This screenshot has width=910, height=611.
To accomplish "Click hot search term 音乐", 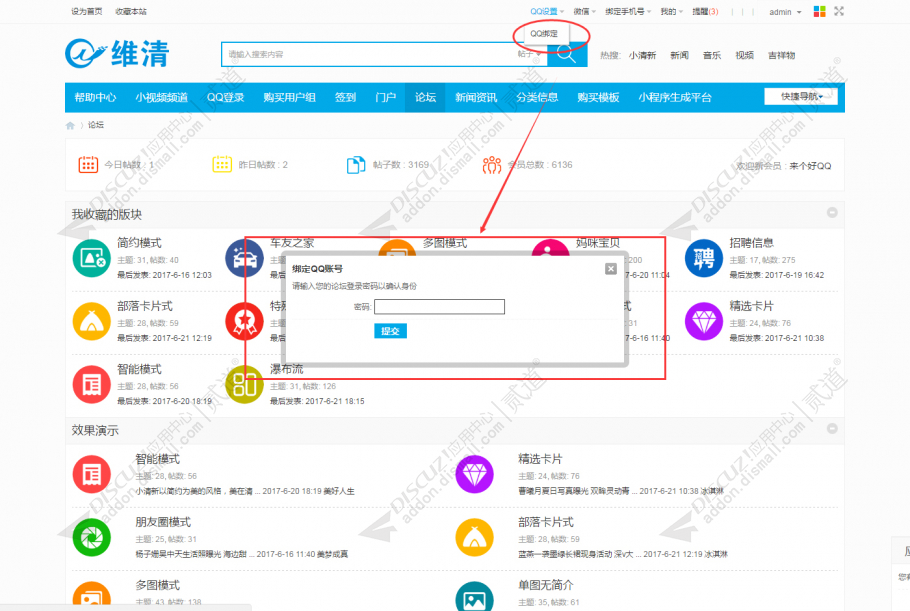I will click(712, 55).
